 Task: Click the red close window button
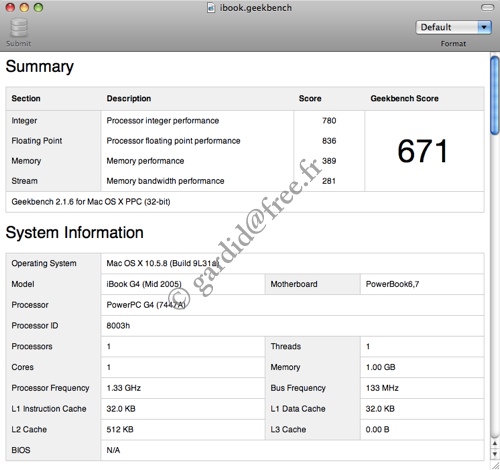point(10,7)
